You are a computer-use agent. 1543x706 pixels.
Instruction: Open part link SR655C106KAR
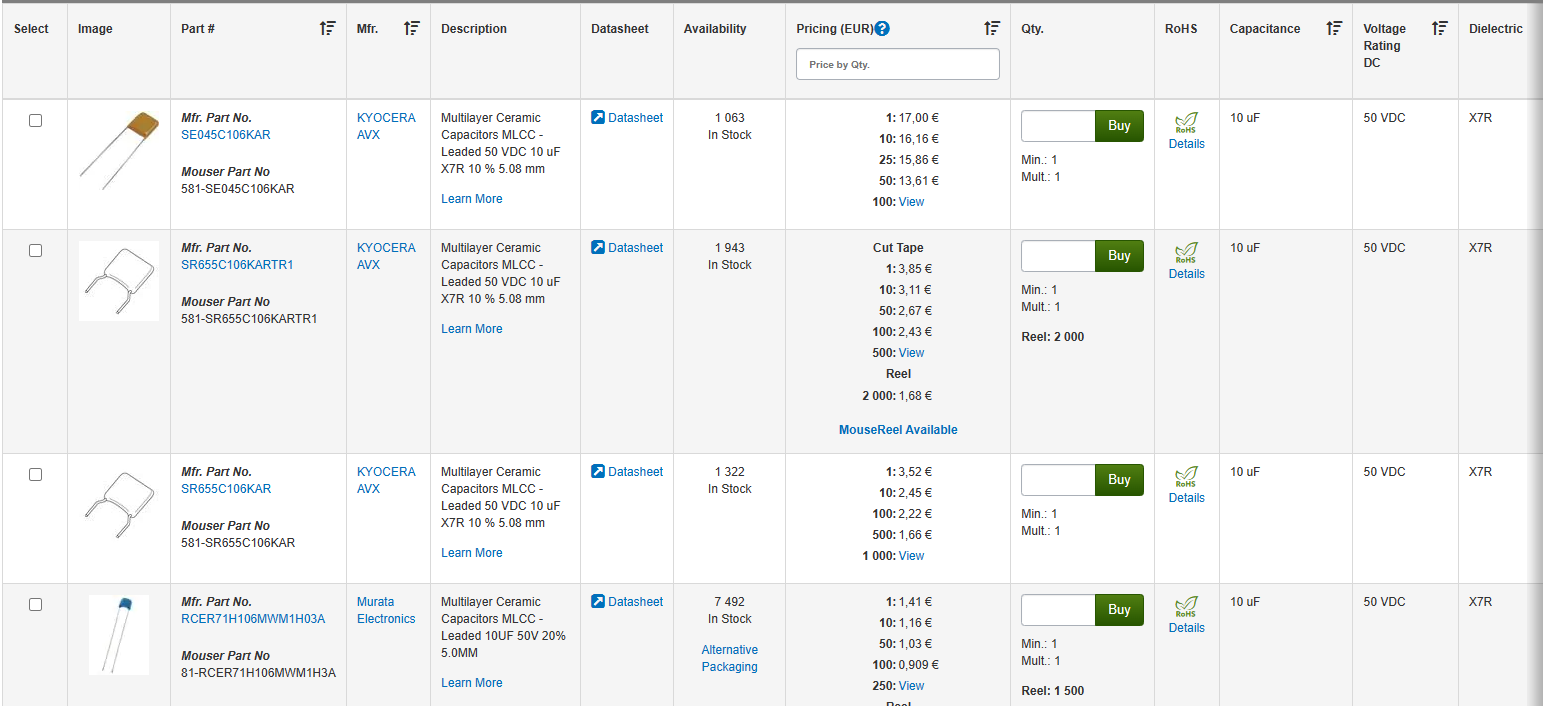(226, 489)
